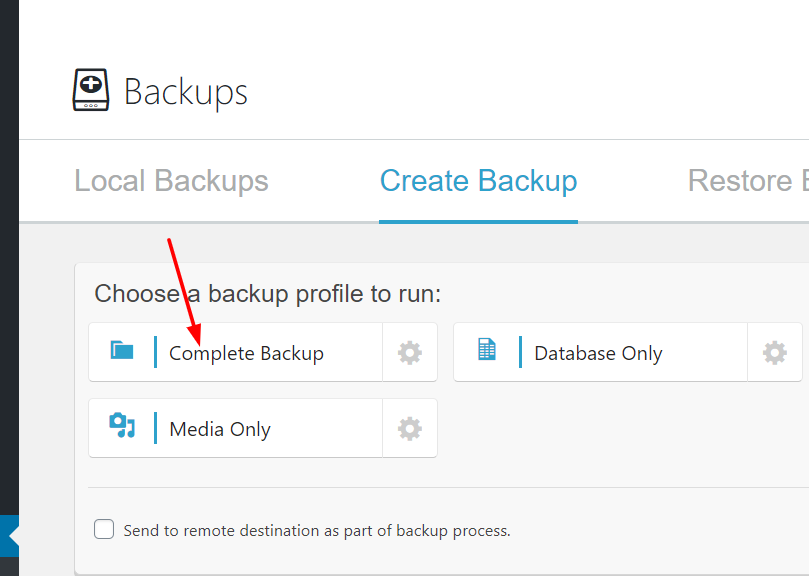The height and width of the screenshot is (576, 809).
Task: Open settings gear for Complete Backup profile
Action: [x=410, y=353]
